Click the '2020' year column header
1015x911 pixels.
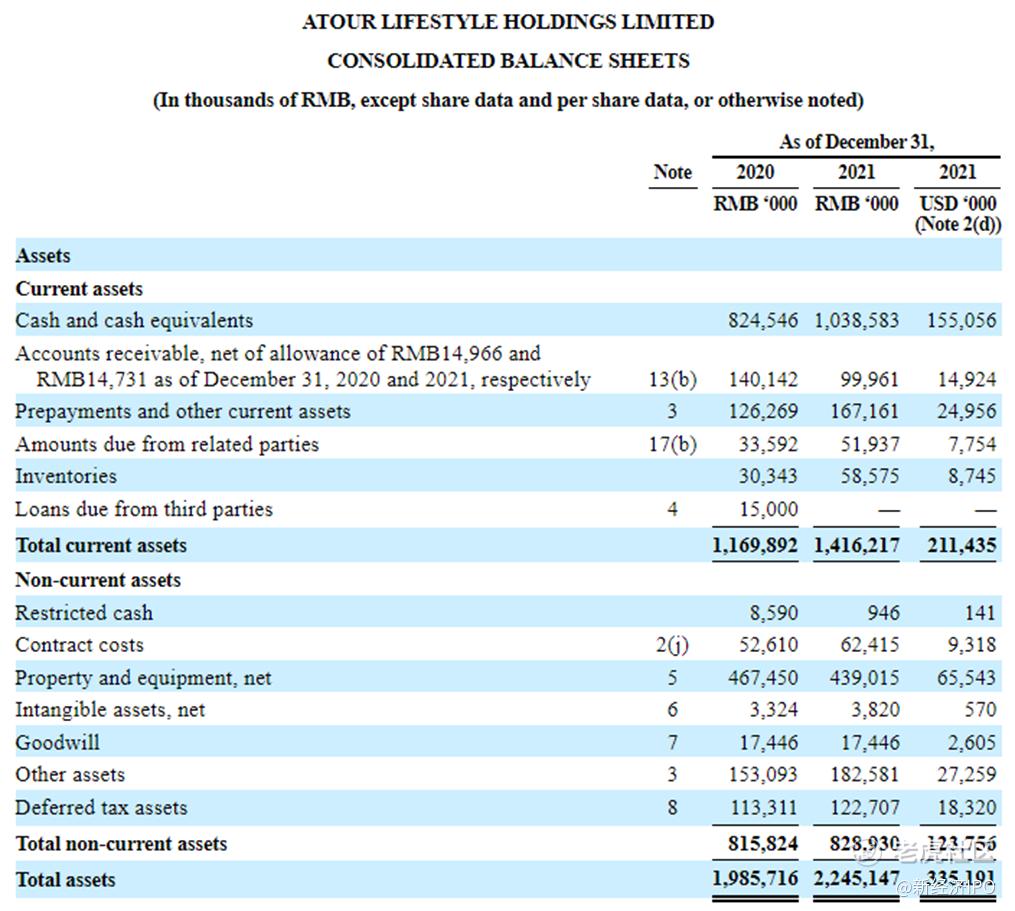(755, 172)
